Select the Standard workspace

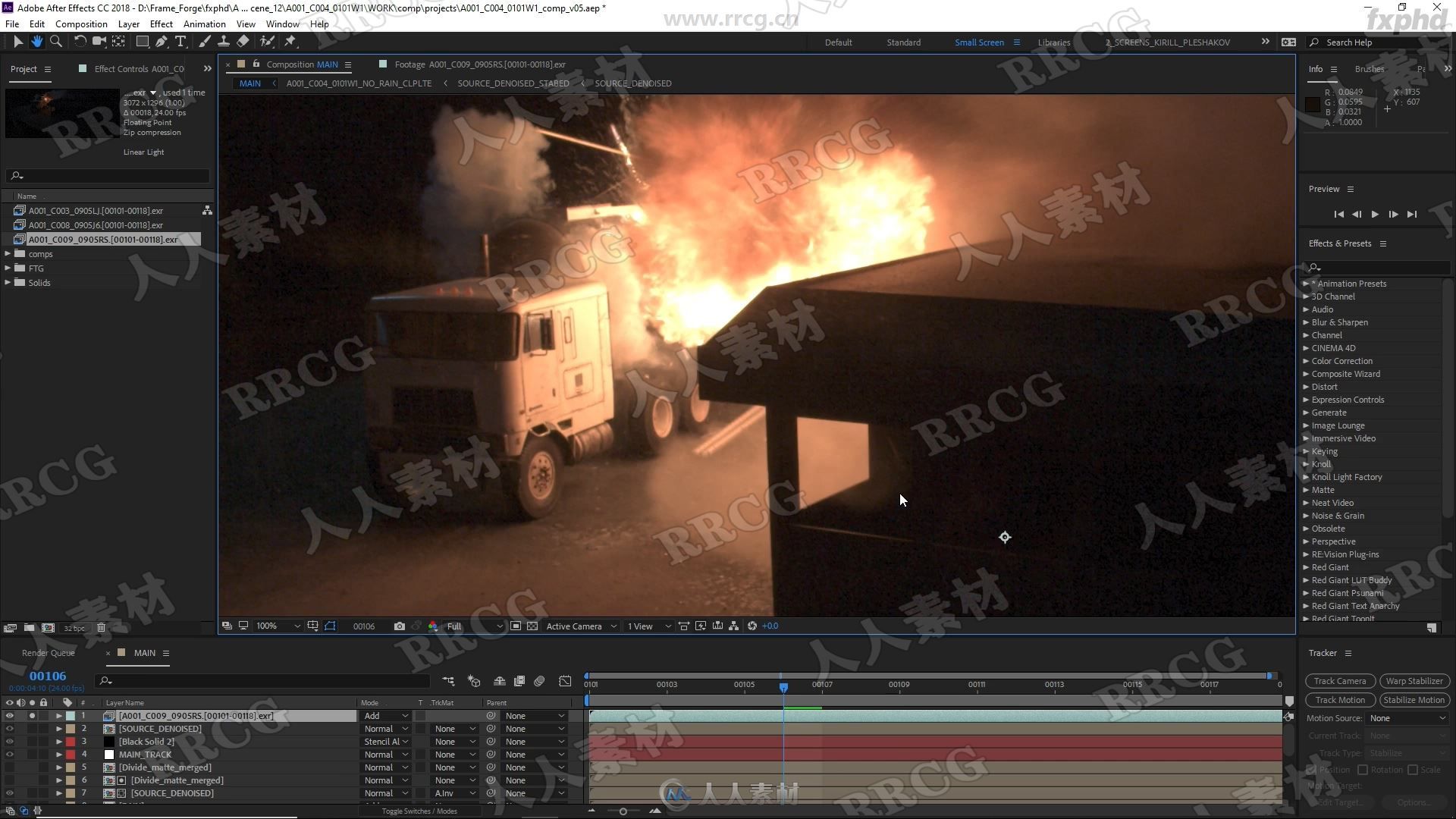coord(904,42)
